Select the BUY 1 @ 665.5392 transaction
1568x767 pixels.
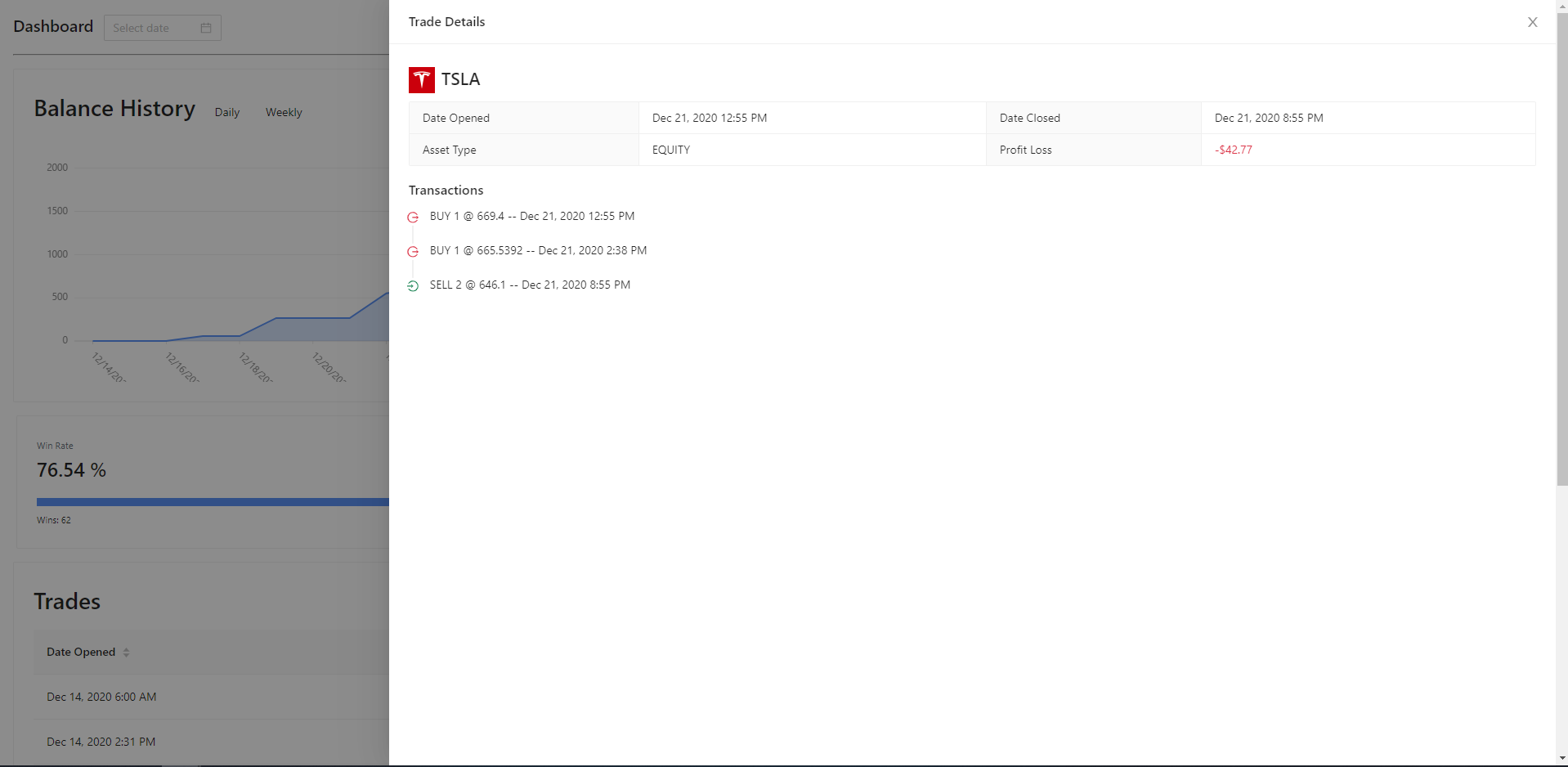[538, 251]
